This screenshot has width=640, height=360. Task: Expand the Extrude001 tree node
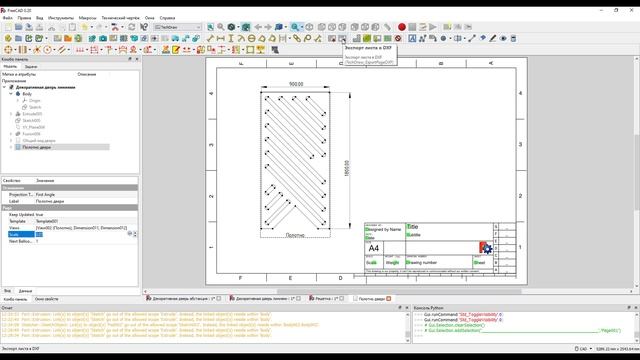pyautogui.click(x=11, y=114)
